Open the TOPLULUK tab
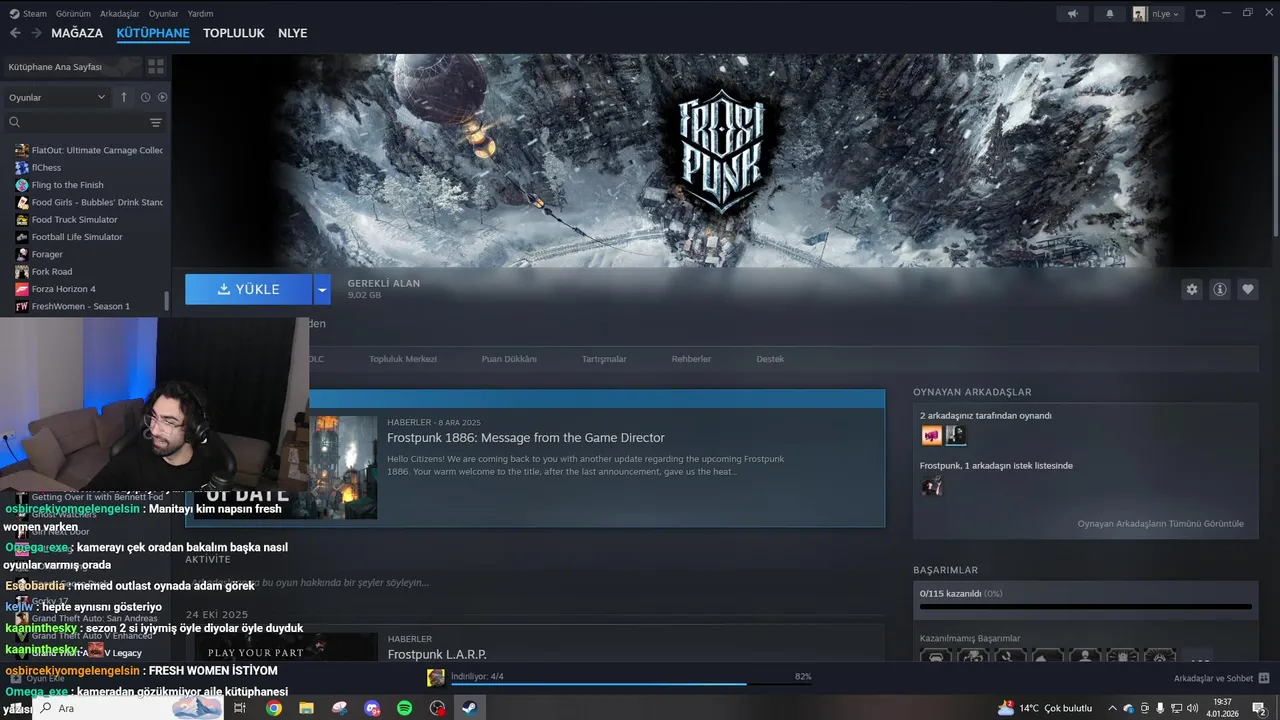Screen dimensions: 1280x720 pos(234,33)
